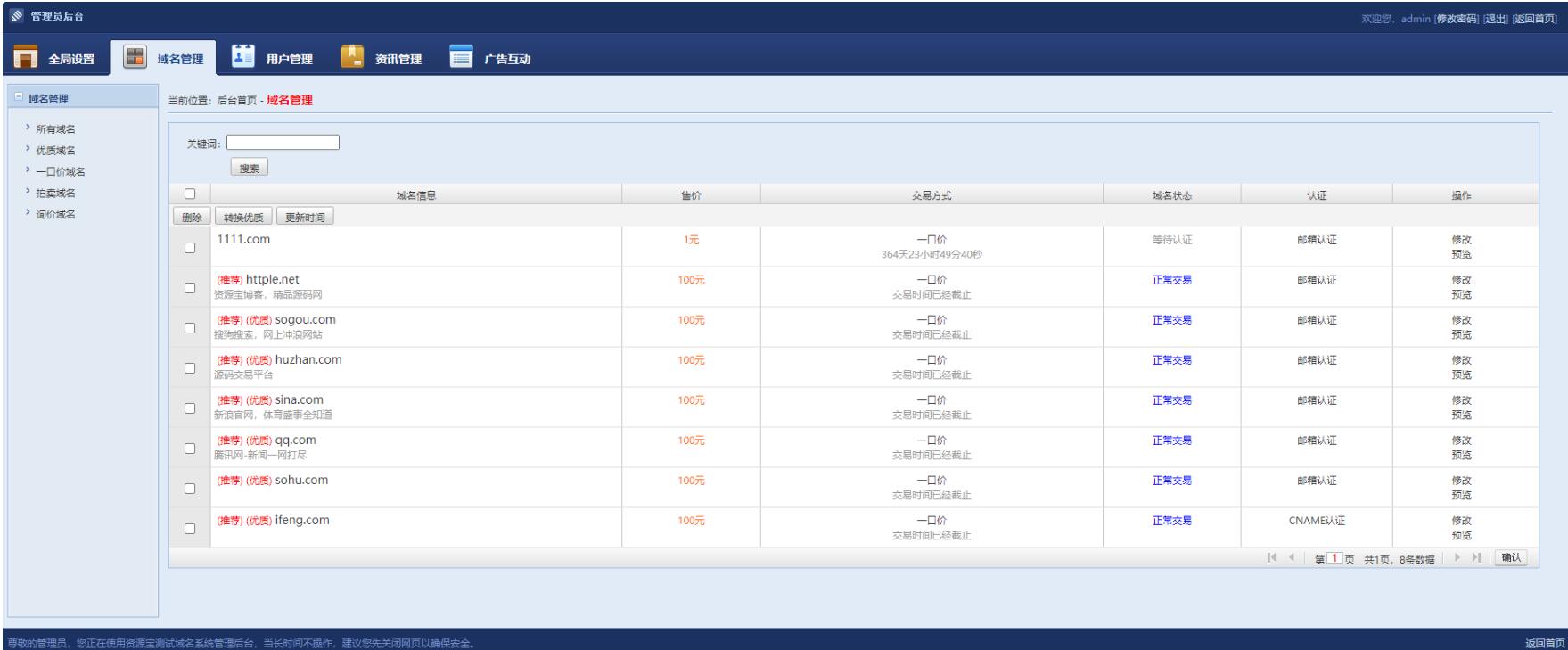Click 修改 link for ifeng.com row

[1461, 521]
